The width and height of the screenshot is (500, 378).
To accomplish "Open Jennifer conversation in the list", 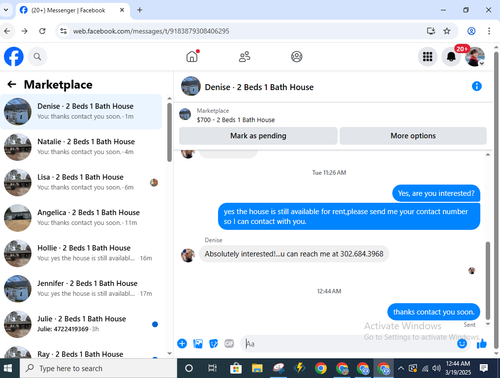I will coord(81,289).
